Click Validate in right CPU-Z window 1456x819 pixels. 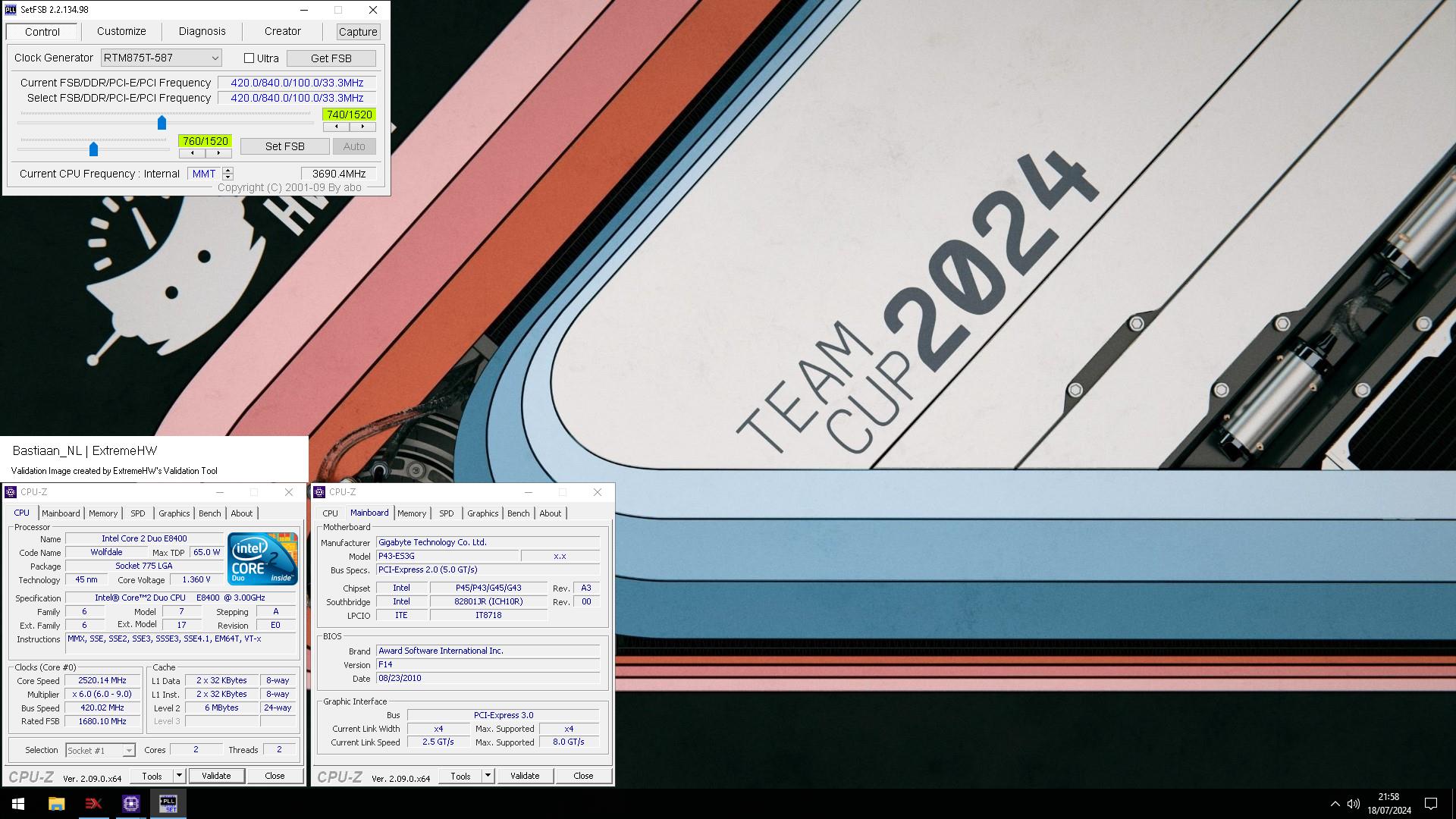525,776
